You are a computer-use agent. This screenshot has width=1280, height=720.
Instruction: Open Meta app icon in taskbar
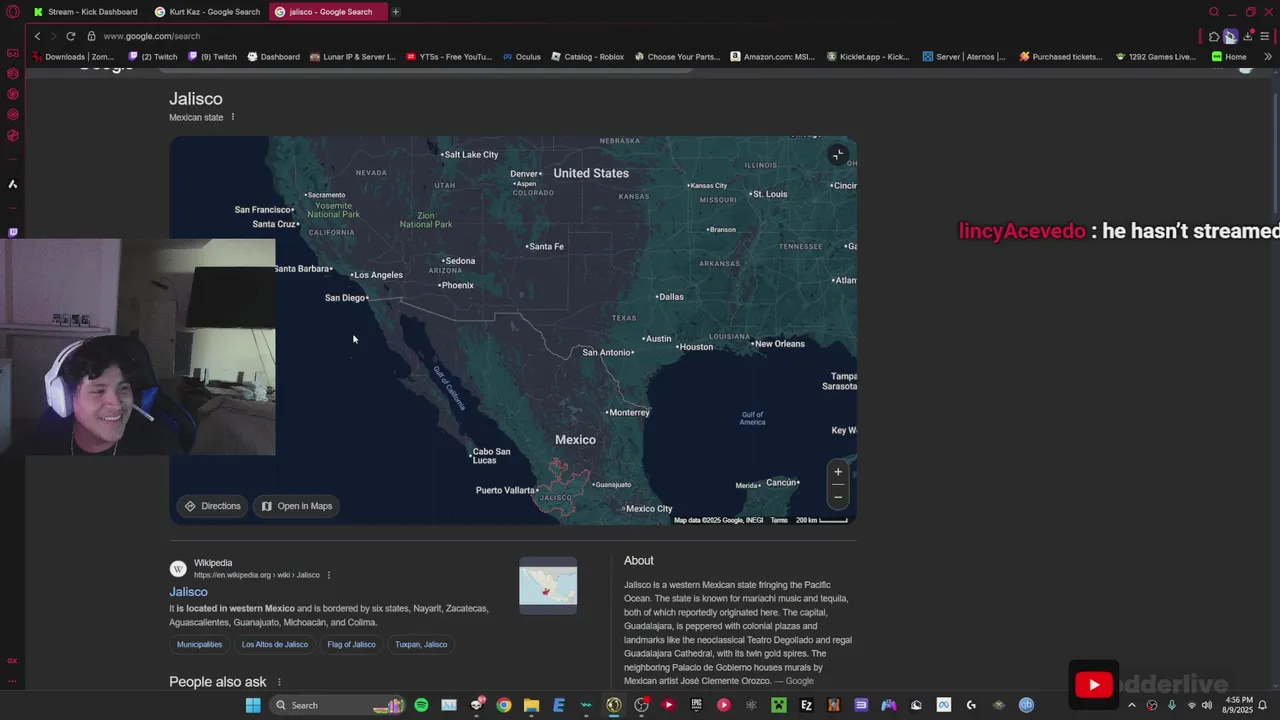tap(943, 705)
